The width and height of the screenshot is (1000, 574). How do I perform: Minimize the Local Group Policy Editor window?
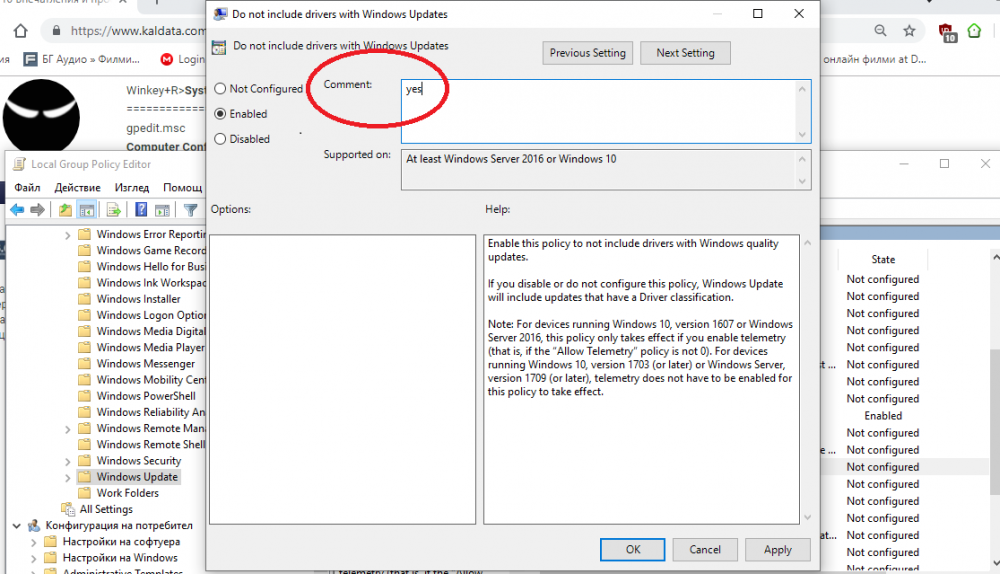coord(904,164)
